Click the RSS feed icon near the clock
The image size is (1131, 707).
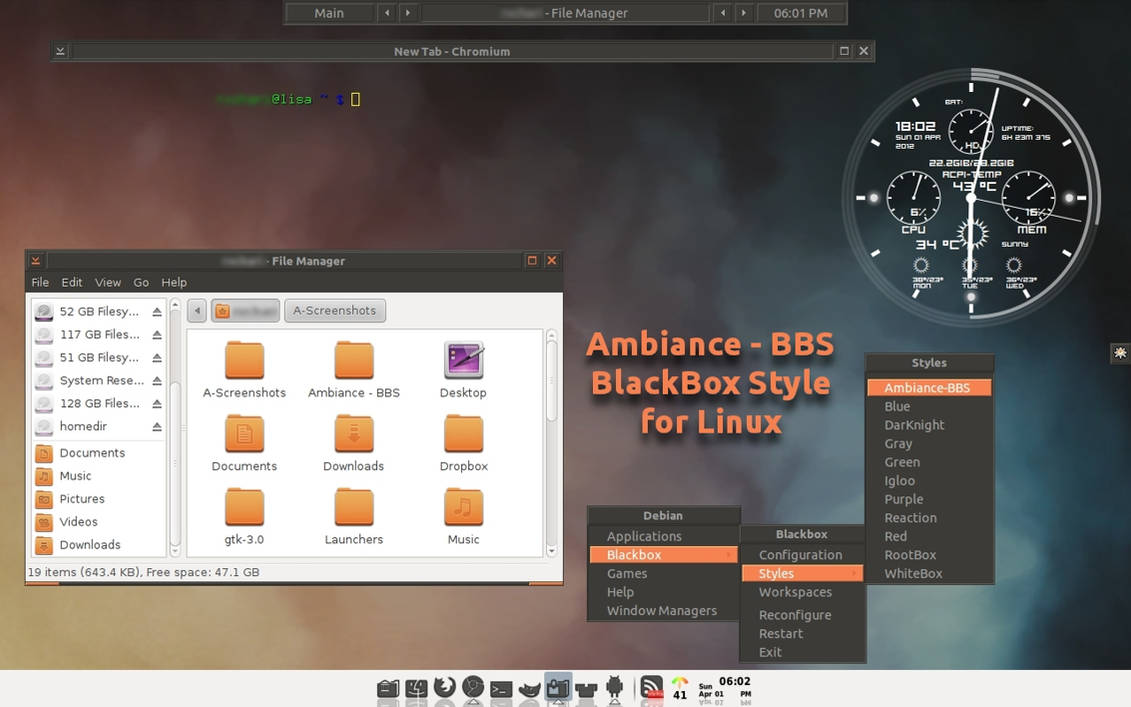(x=652, y=687)
